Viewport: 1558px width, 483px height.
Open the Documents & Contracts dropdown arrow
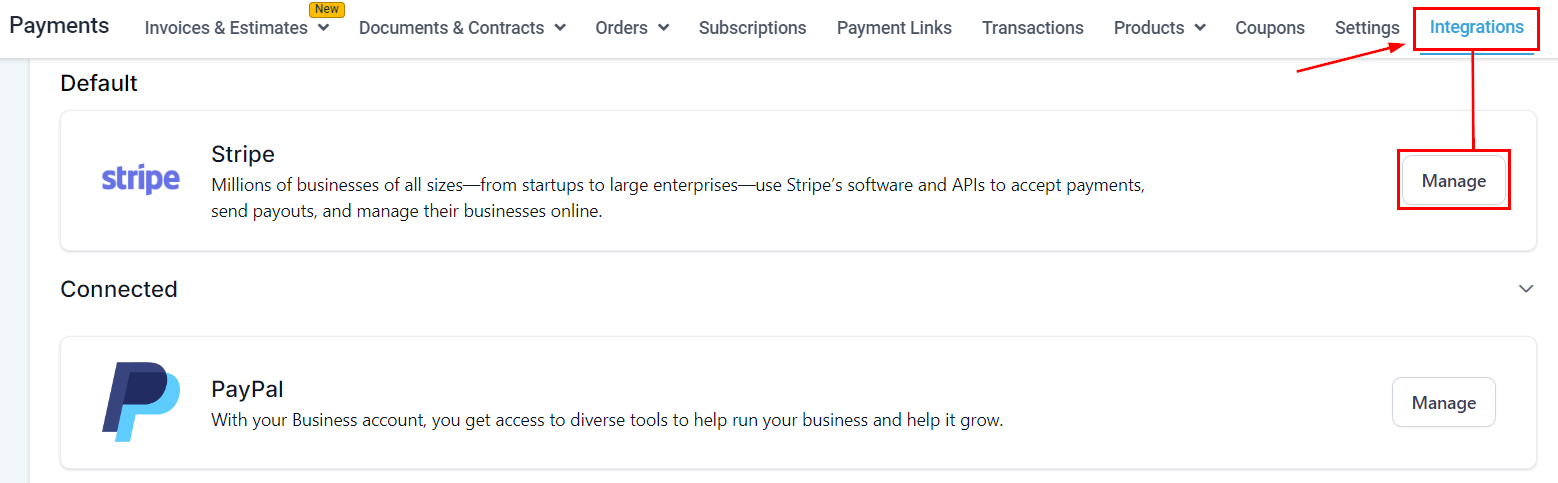pyautogui.click(x=559, y=28)
